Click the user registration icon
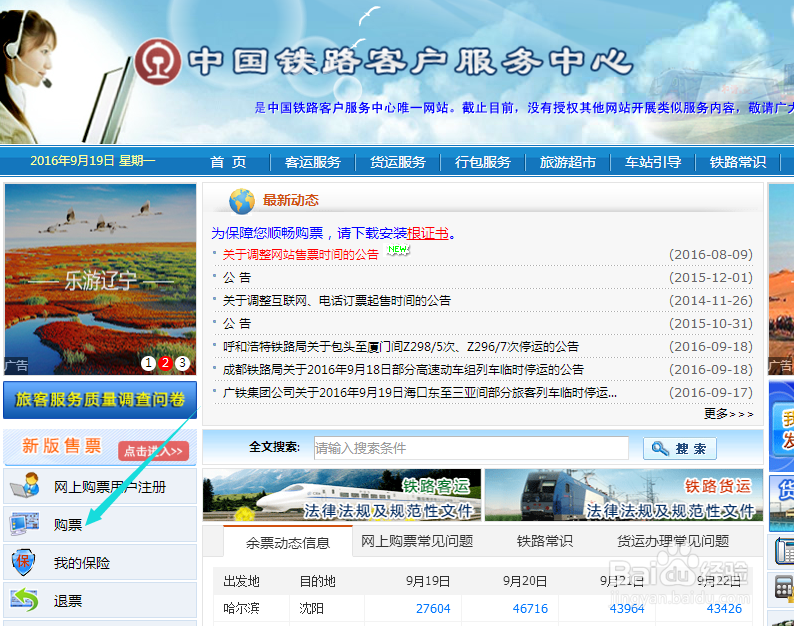Viewport: 794px width, 626px height. (25, 486)
